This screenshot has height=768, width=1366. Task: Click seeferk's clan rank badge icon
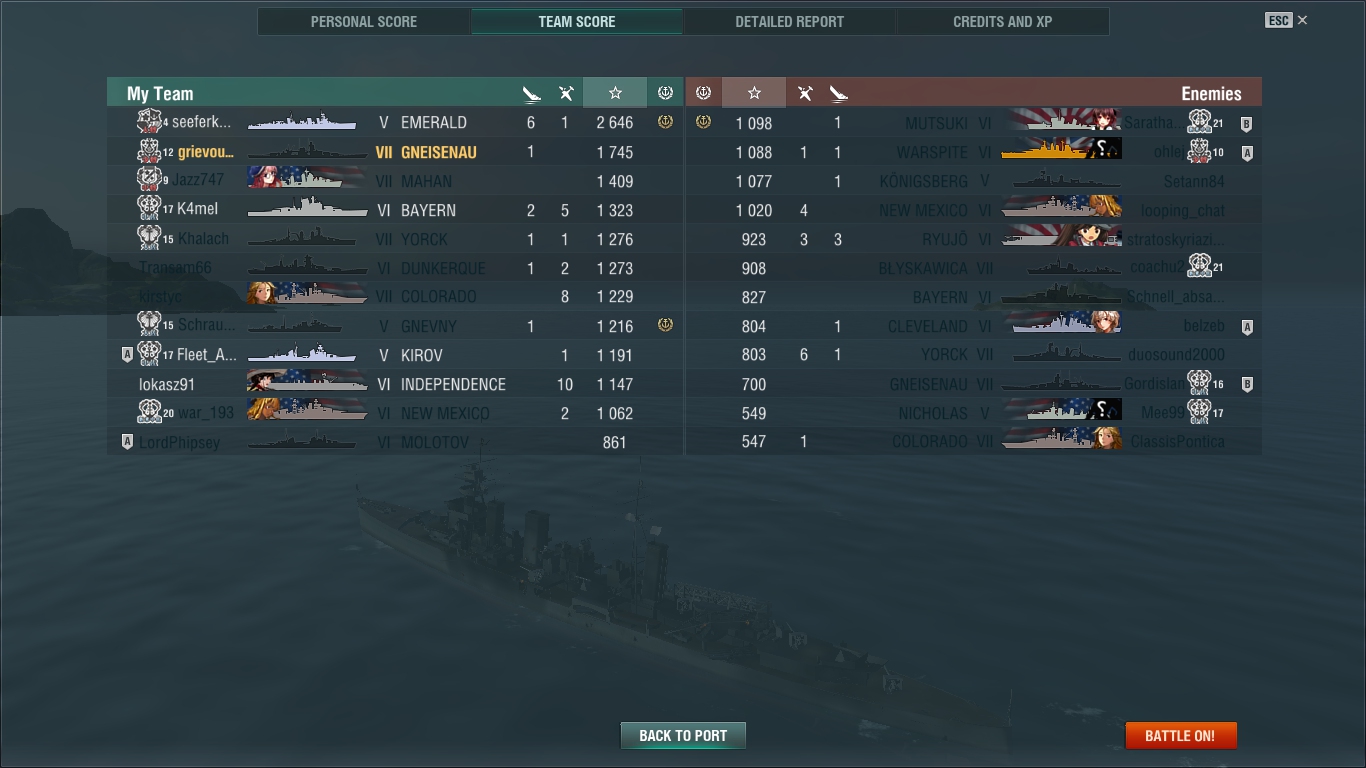coord(149,122)
